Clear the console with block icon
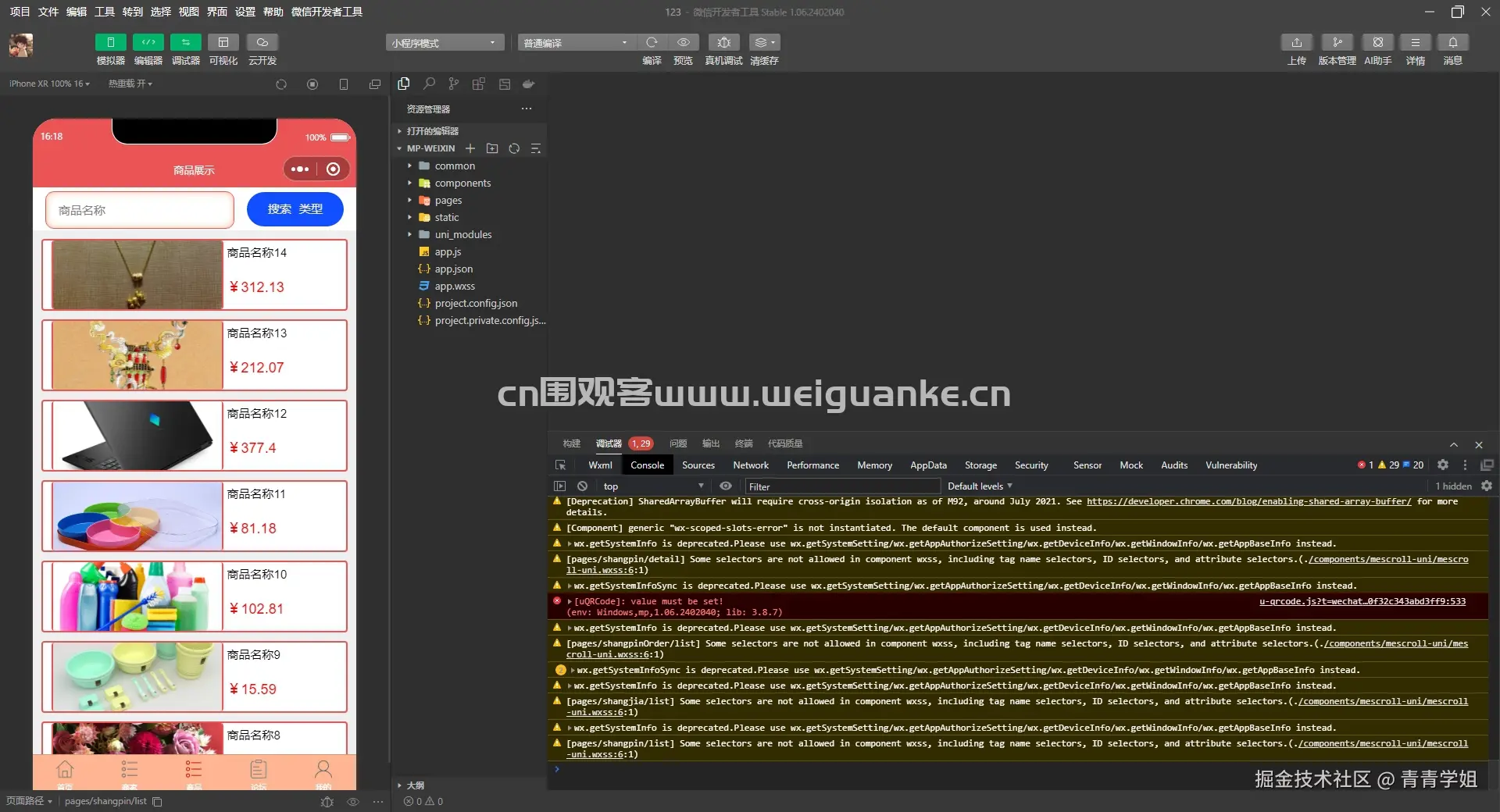The image size is (1500, 812). tap(582, 486)
